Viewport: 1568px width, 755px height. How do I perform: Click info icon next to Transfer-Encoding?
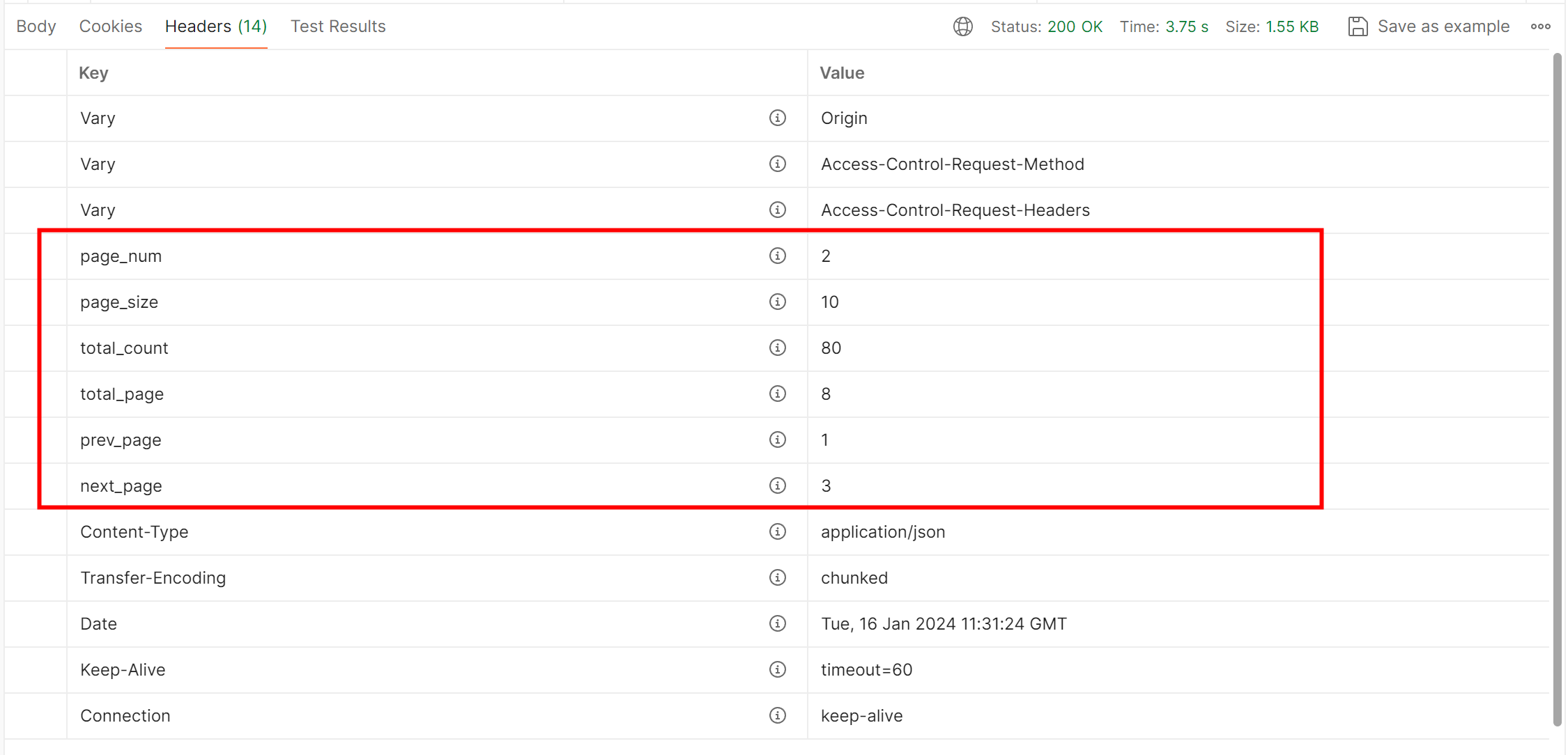[778, 577]
